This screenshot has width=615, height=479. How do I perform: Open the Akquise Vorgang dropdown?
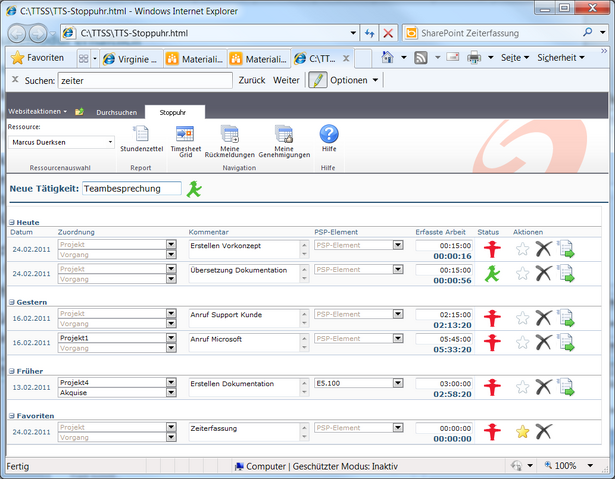pos(171,393)
